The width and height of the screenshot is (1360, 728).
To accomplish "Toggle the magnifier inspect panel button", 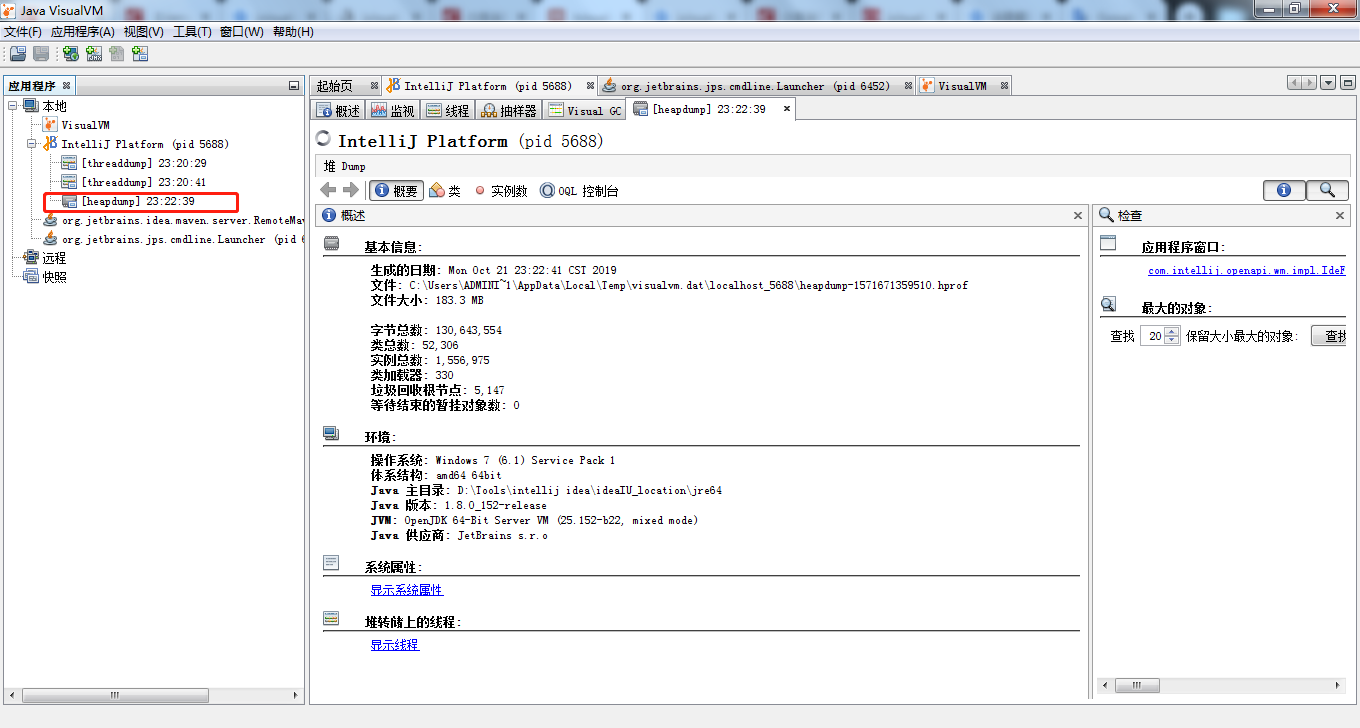I will (1327, 190).
